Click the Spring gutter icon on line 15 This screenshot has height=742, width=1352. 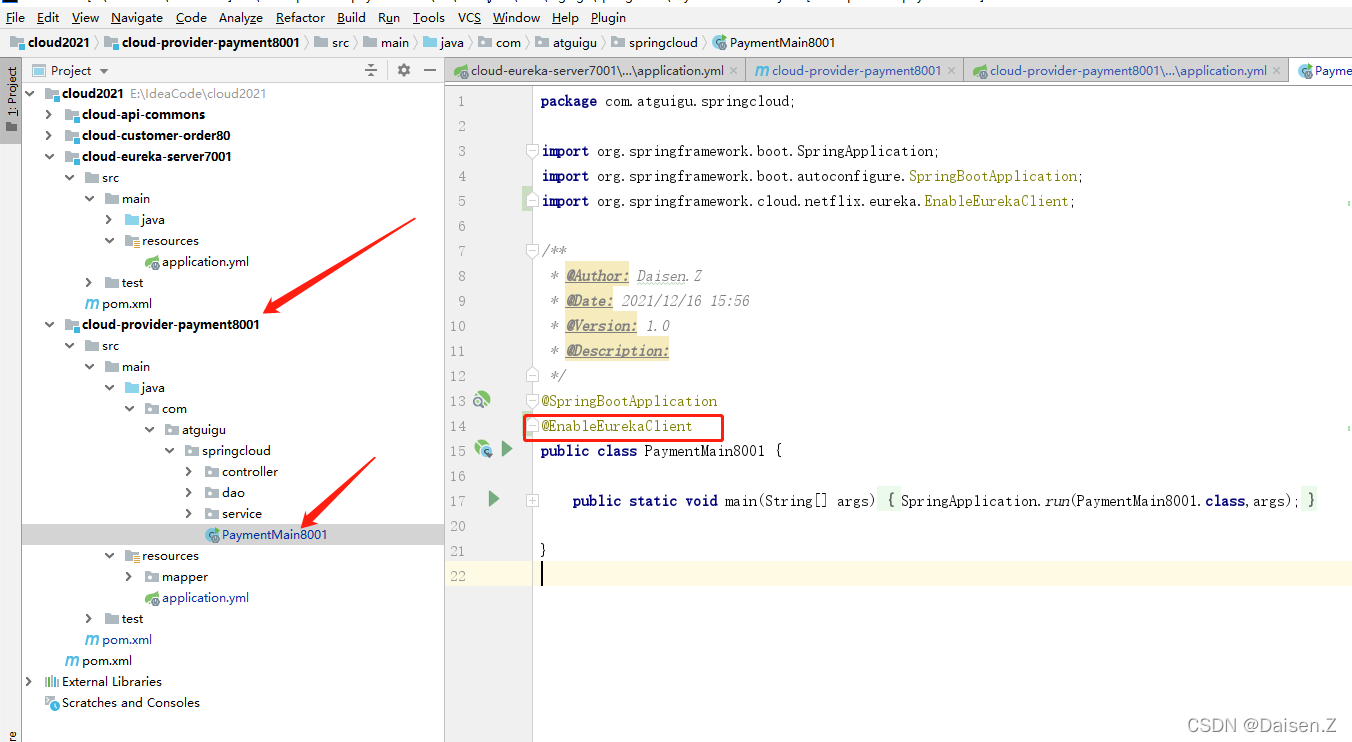(x=483, y=449)
